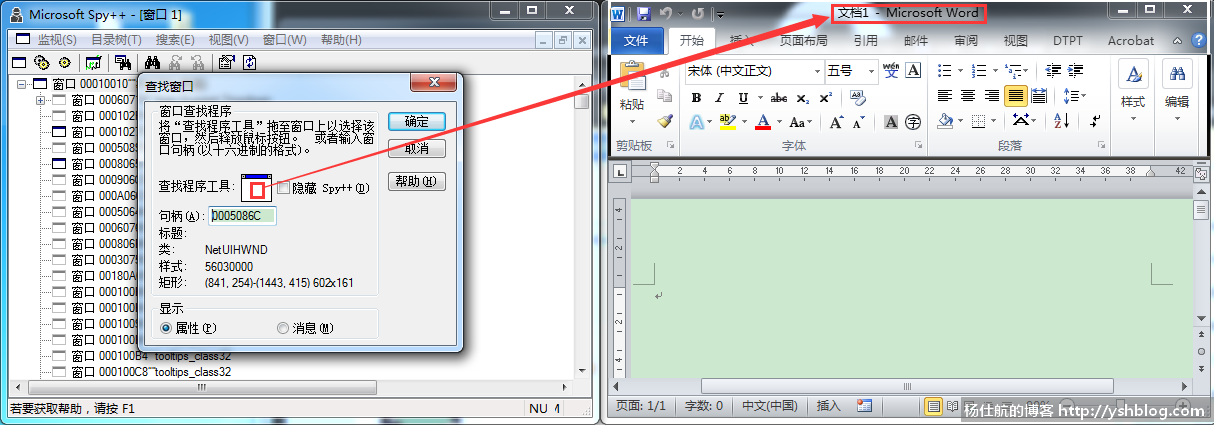This screenshot has height=425, width=1214.
Task: Open the 目录树(T) menu in Spy++
Action: [116, 40]
